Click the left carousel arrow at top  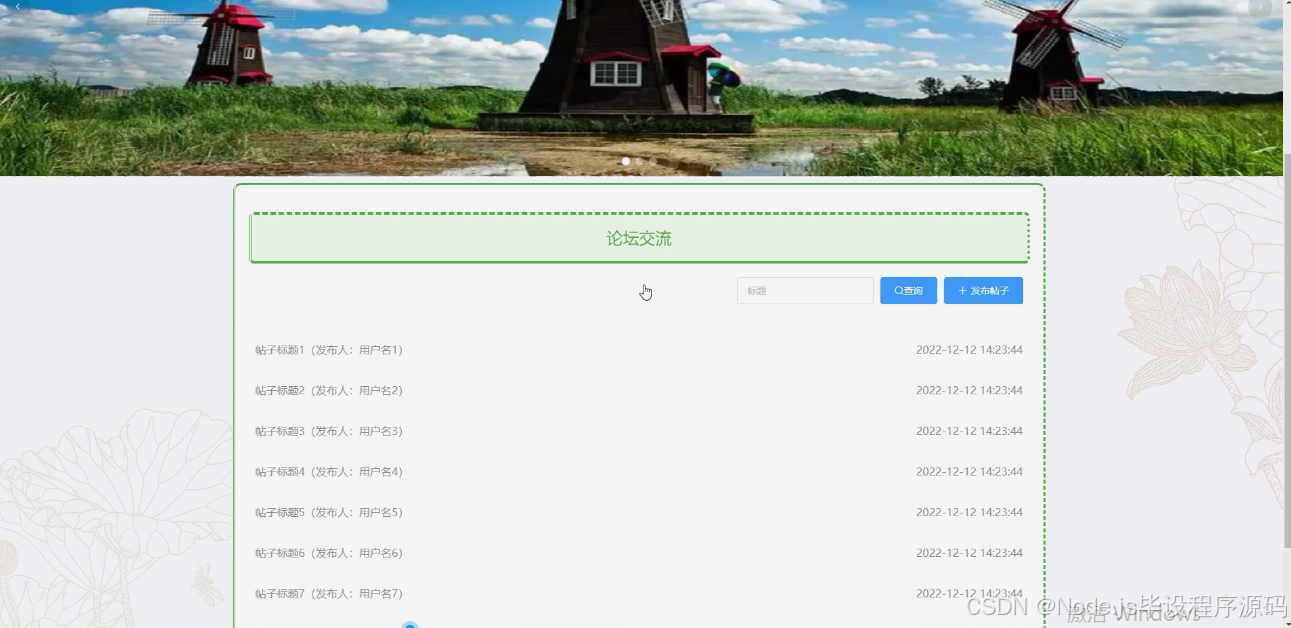coord(17,6)
